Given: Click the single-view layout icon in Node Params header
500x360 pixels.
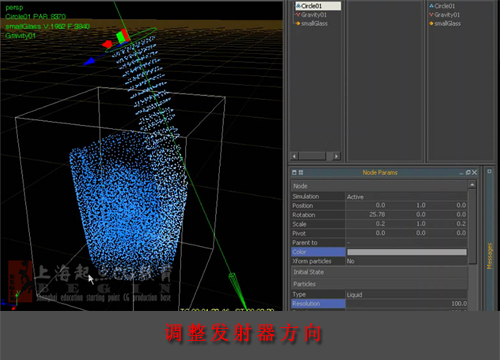Looking at the screenshot, I should coord(294,172).
